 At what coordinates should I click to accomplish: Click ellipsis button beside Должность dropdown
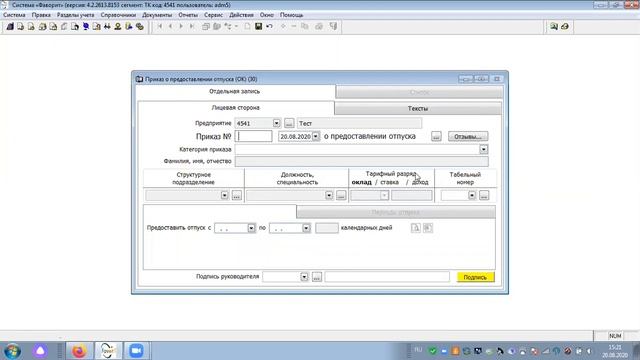341,196
